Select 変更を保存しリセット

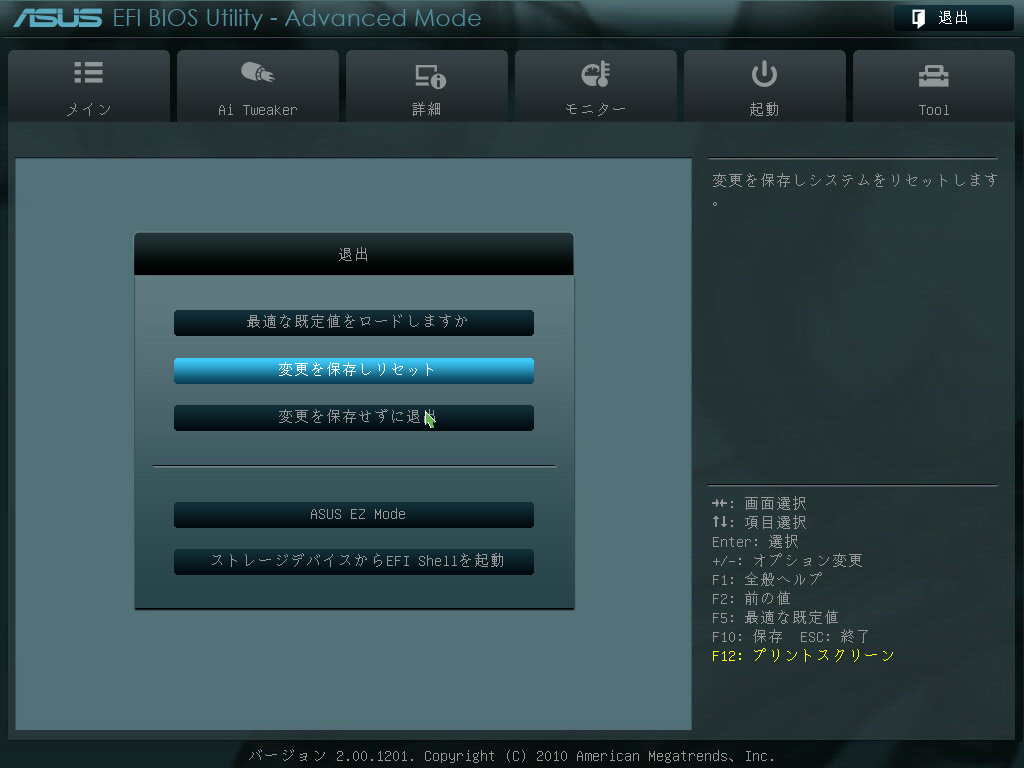354,370
